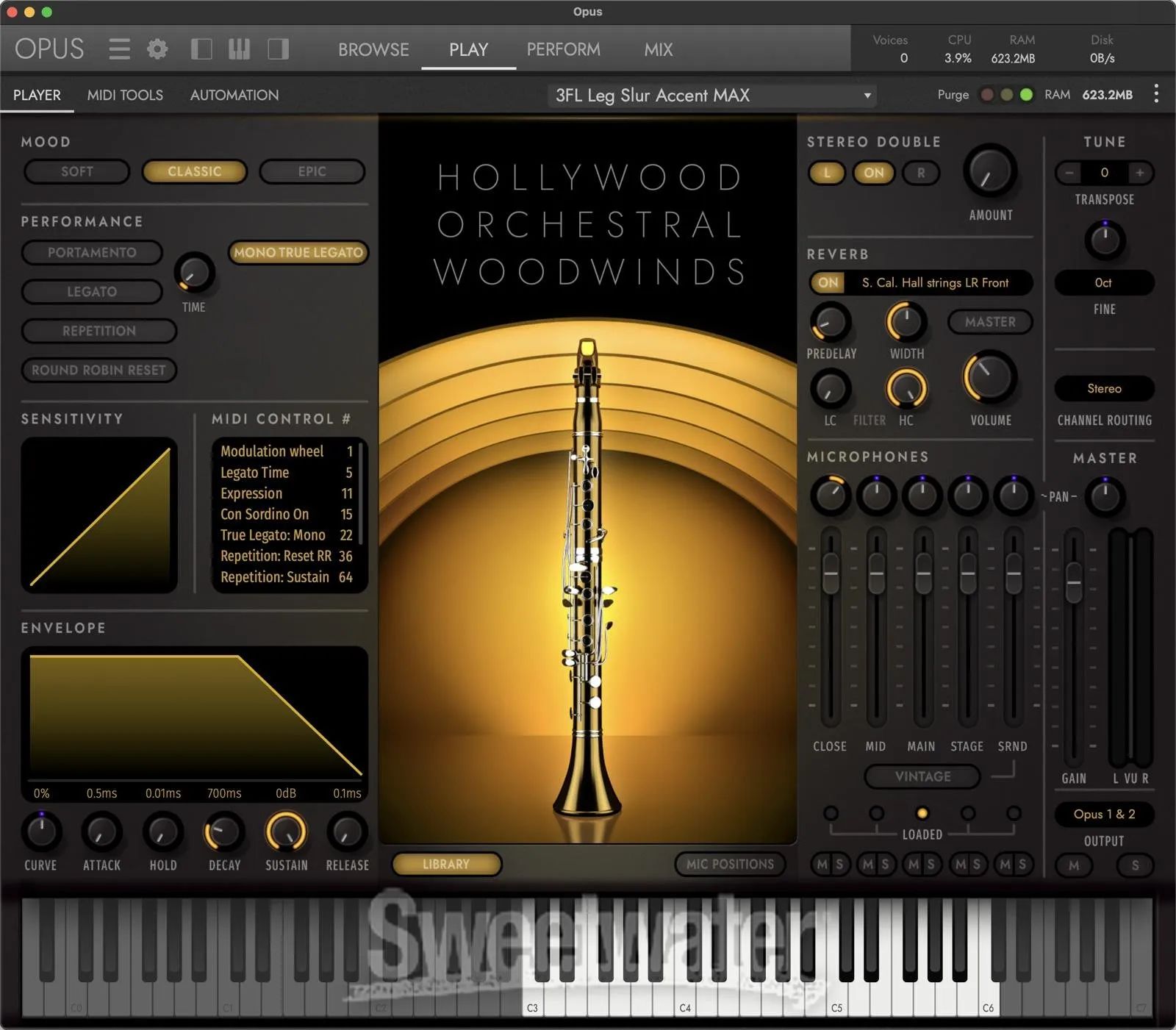Click the Fine tune knob
Image resolution: width=1176 pixels, height=1030 pixels.
click(1104, 240)
